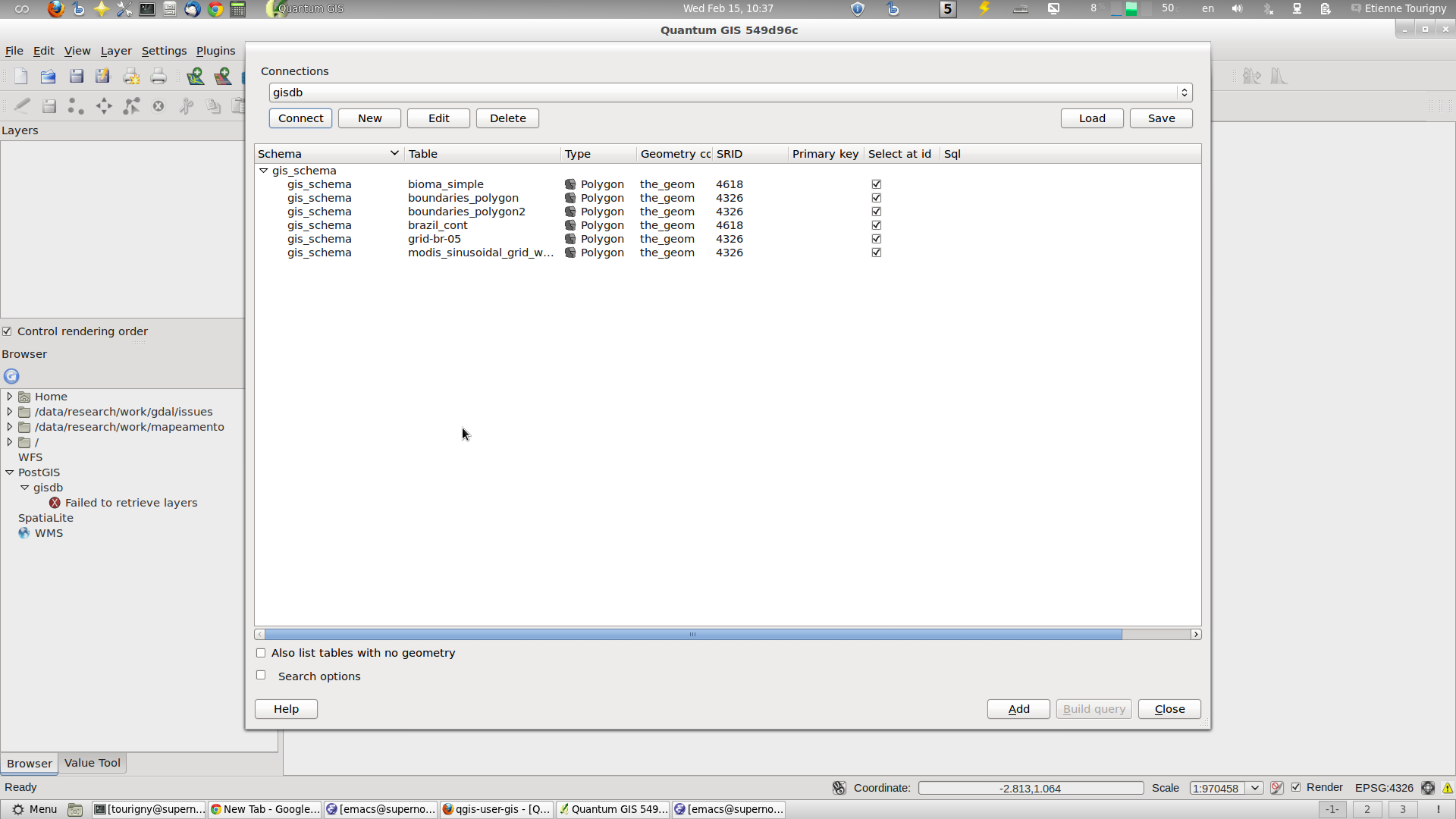This screenshot has height=819, width=1456.
Task: Toggle Select at id for grid-br-05
Action: pos(877,239)
